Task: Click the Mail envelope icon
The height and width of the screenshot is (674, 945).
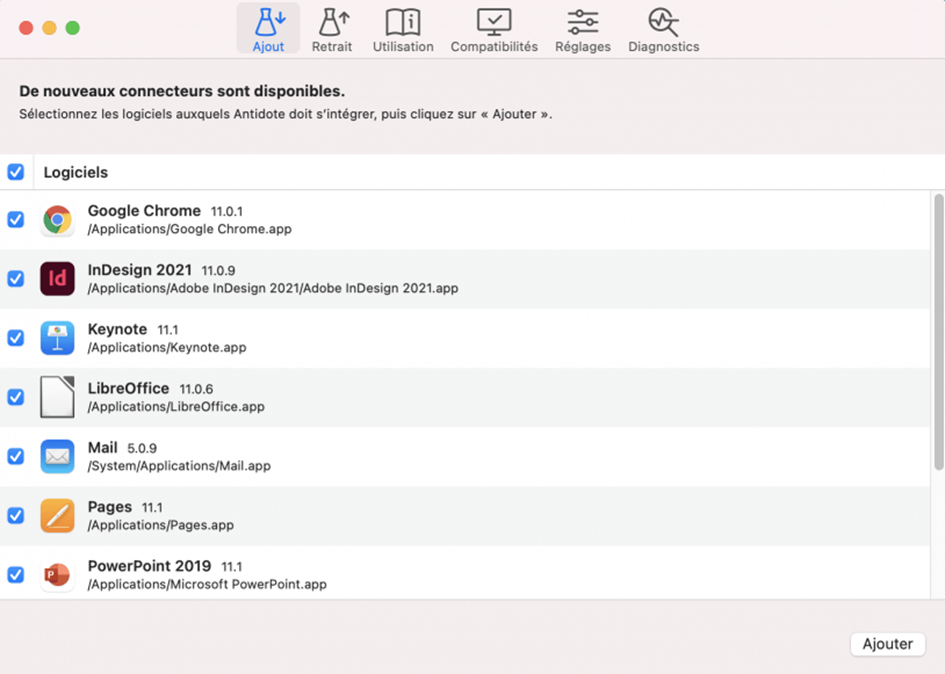Action: (57, 456)
